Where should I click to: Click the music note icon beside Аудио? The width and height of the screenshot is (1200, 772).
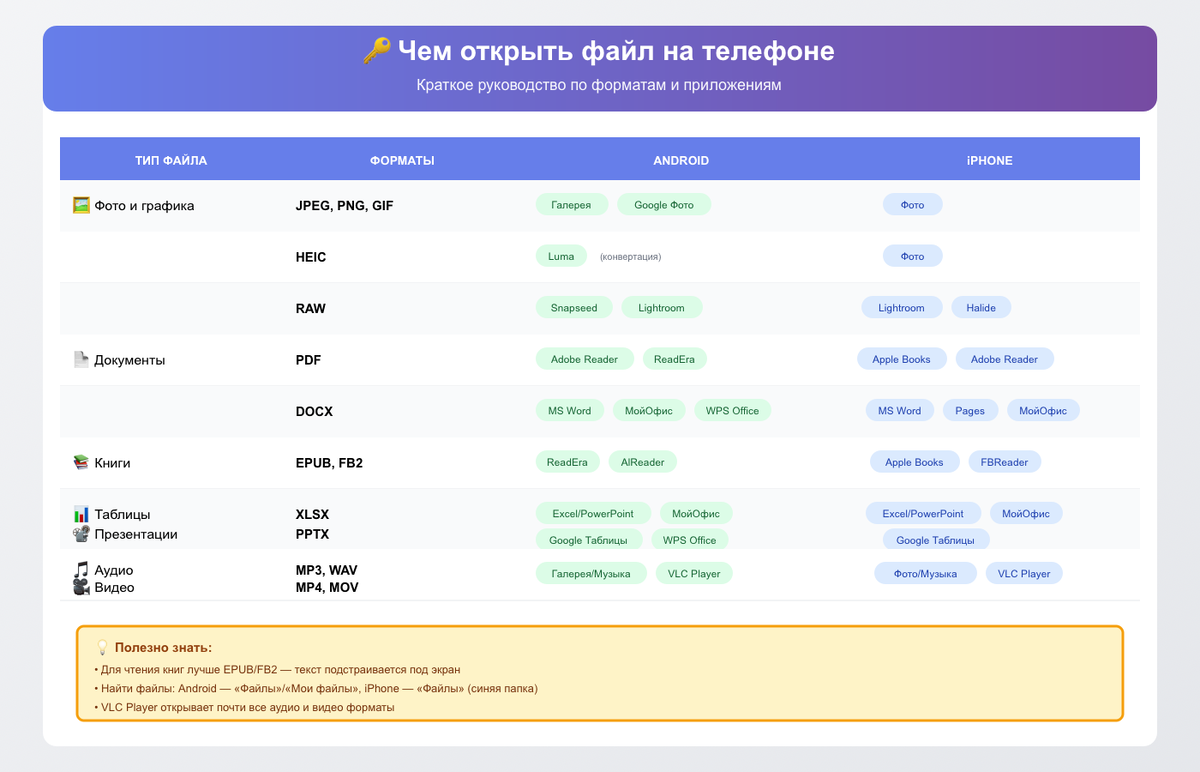(x=81, y=570)
